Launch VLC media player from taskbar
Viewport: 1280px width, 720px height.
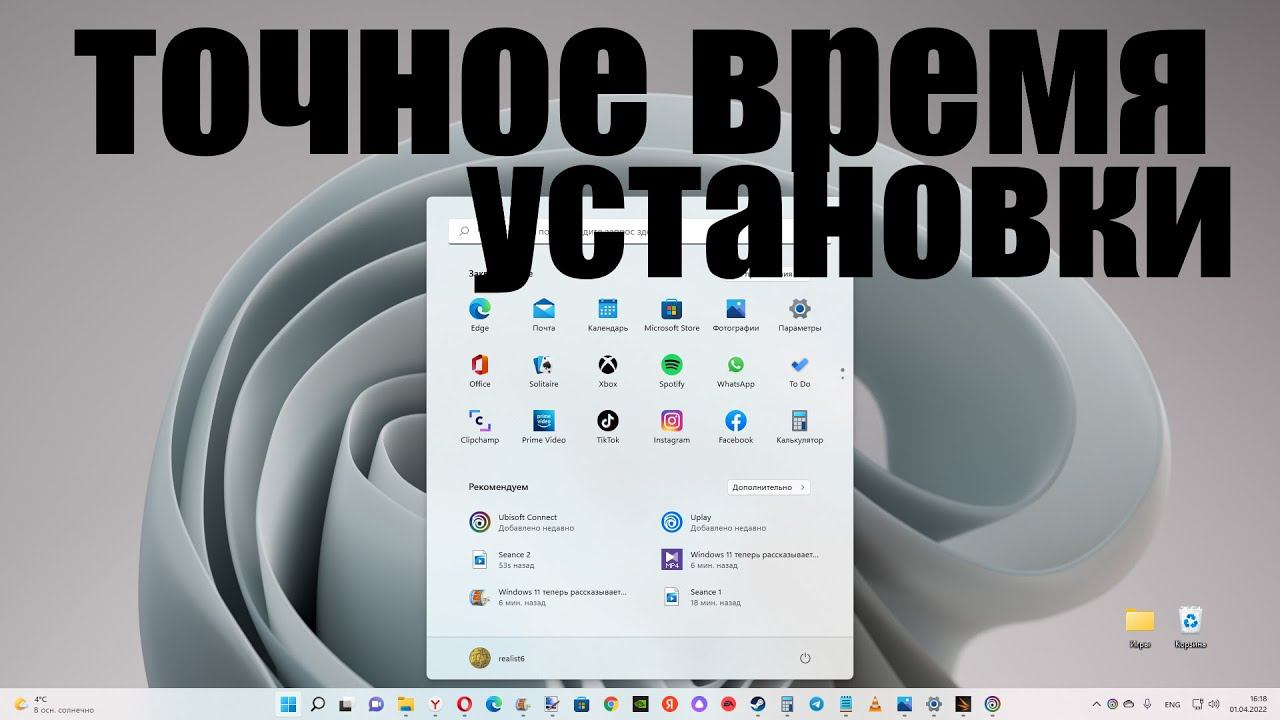[875, 704]
